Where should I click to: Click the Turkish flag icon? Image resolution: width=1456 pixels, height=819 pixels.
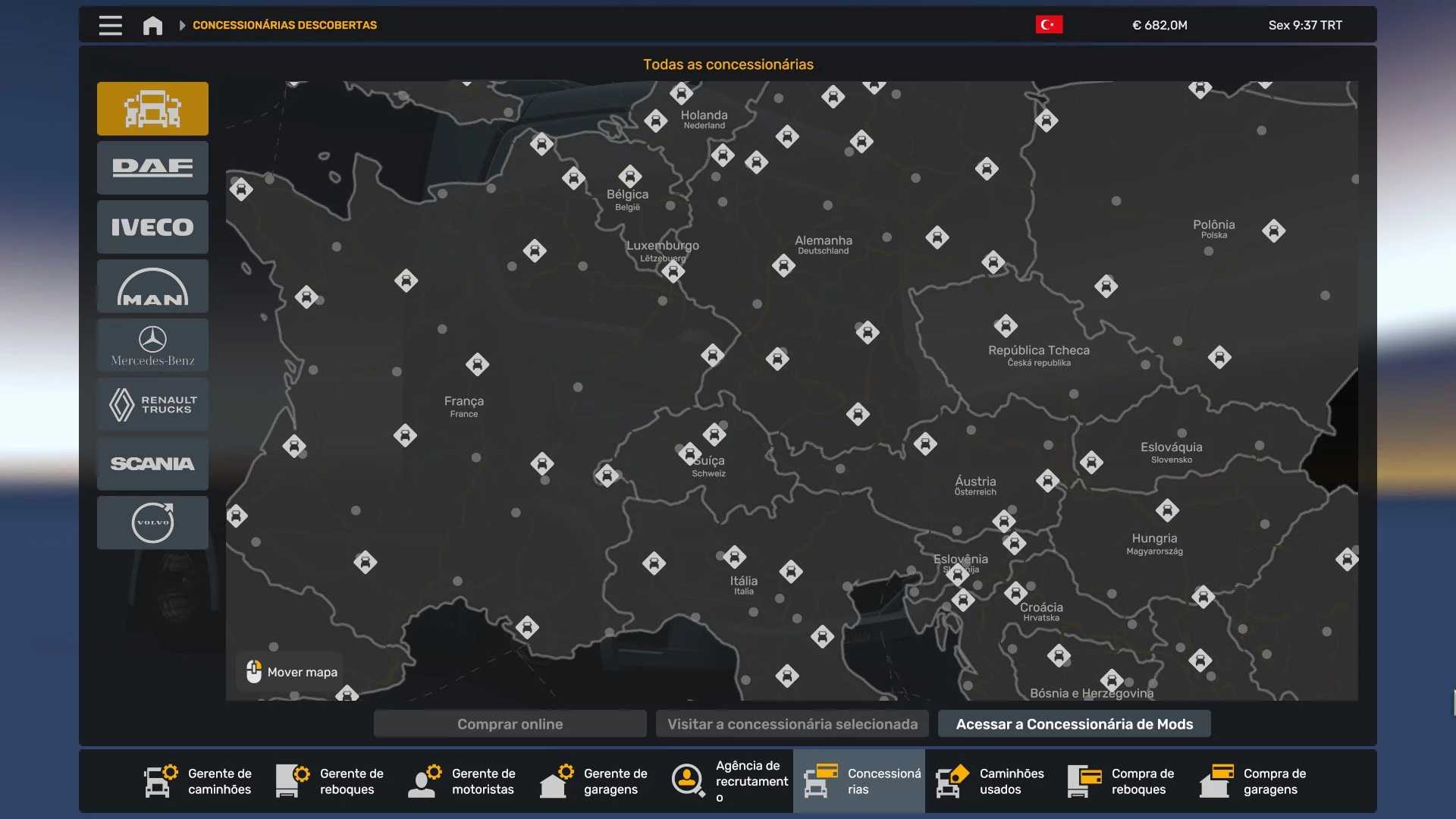tap(1049, 25)
